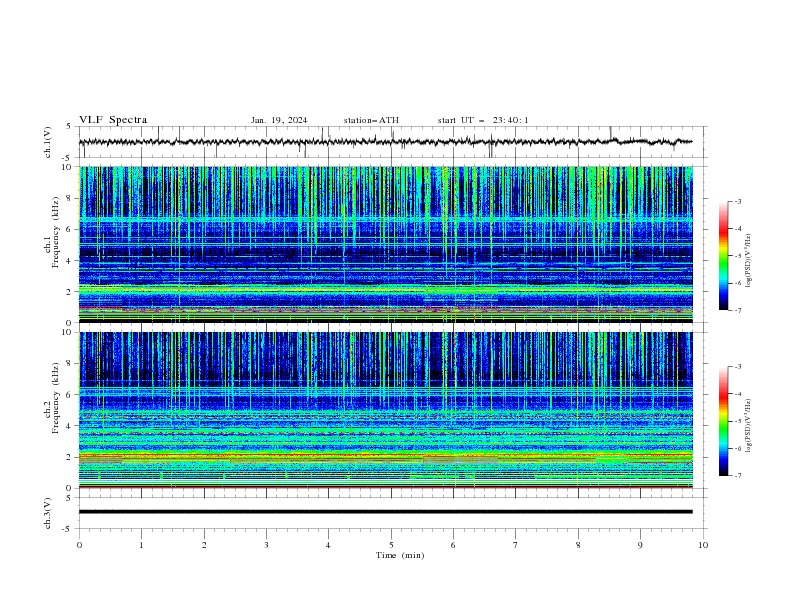Click the 'start UT = 23:40:1' text

point(483,120)
